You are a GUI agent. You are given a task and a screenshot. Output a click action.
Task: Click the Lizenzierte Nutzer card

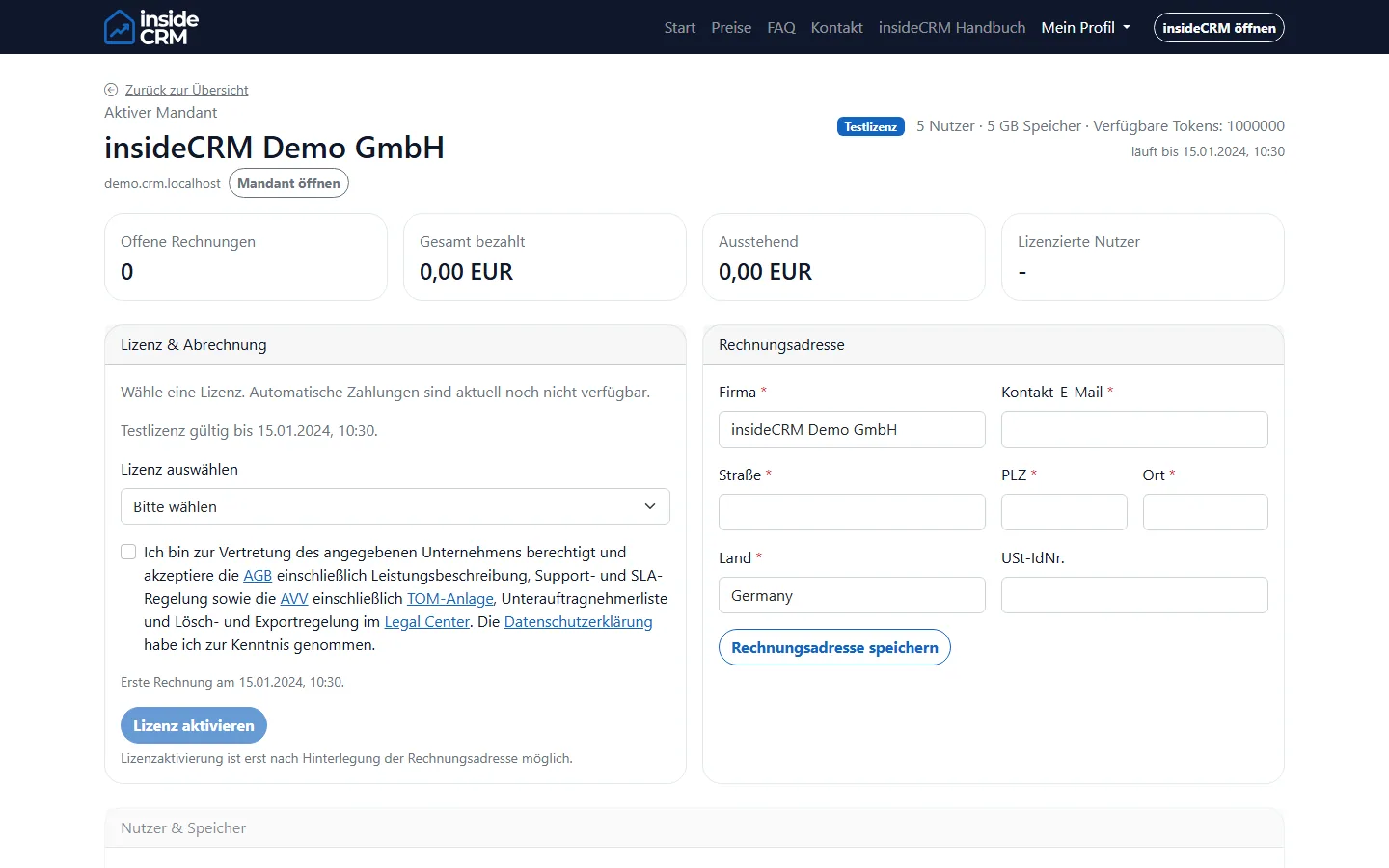click(x=1143, y=257)
